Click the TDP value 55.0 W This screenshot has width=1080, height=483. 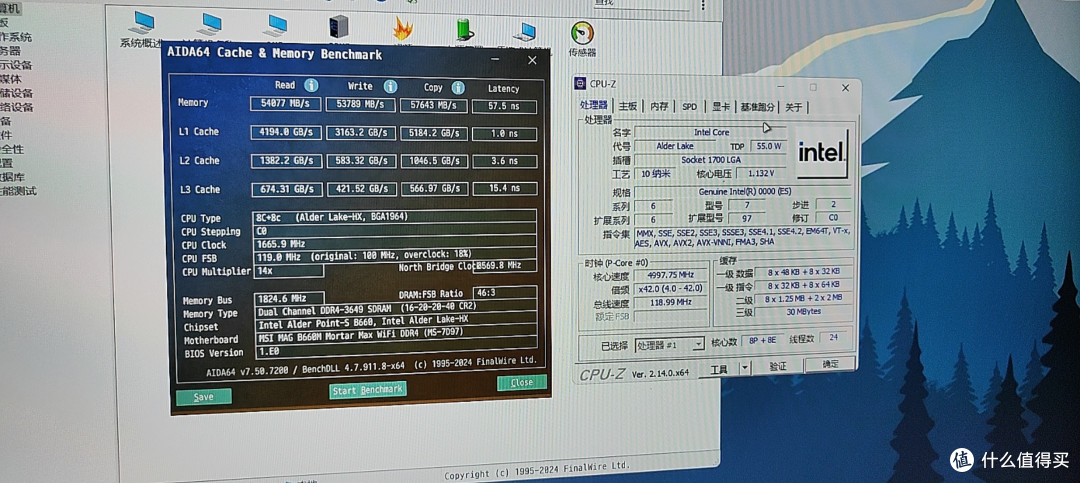coord(768,146)
